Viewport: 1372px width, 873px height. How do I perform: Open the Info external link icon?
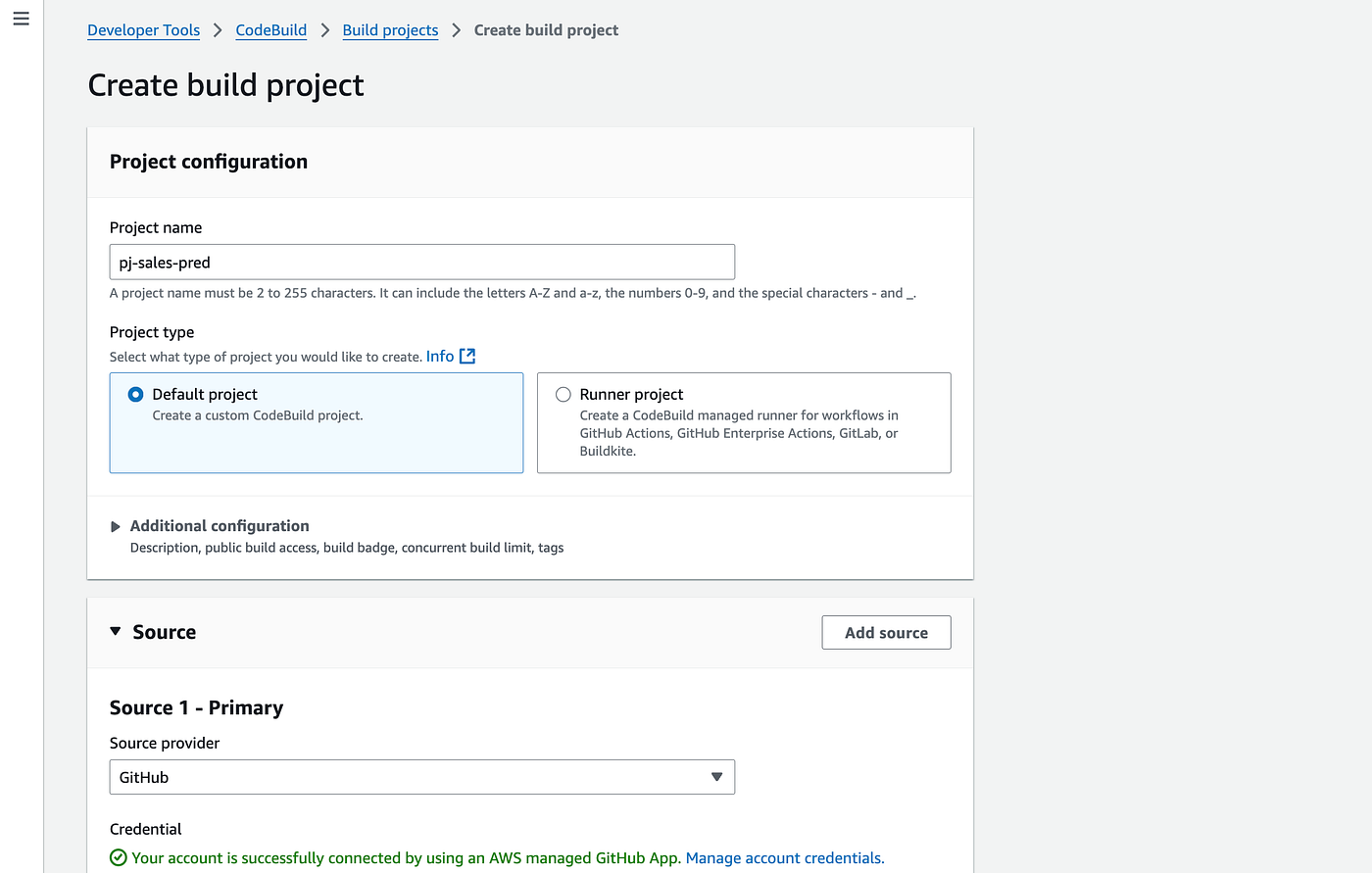coord(467,357)
